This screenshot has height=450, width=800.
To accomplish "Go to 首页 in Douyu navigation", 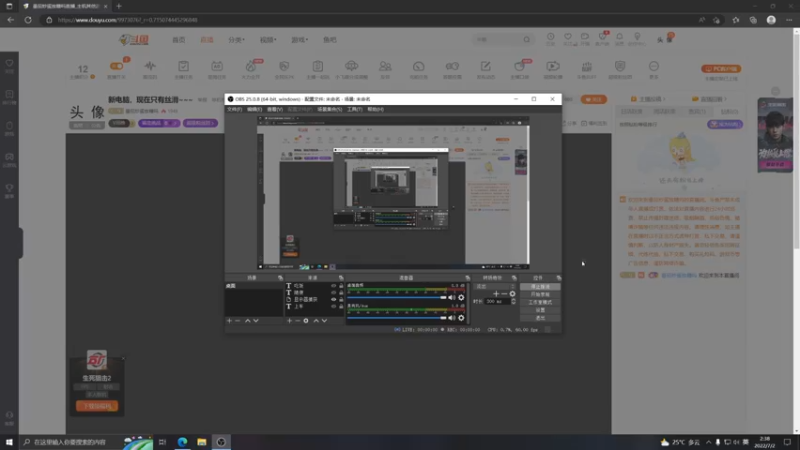I will [x=179, y=40].
